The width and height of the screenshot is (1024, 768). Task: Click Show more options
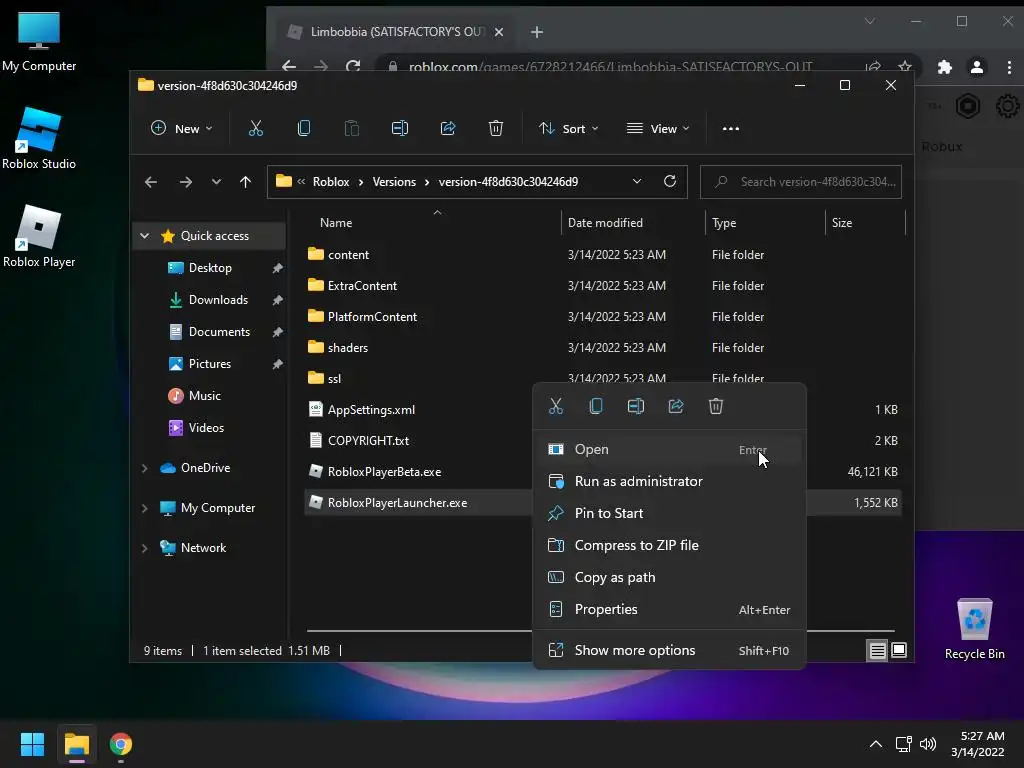tap(669, 650)
